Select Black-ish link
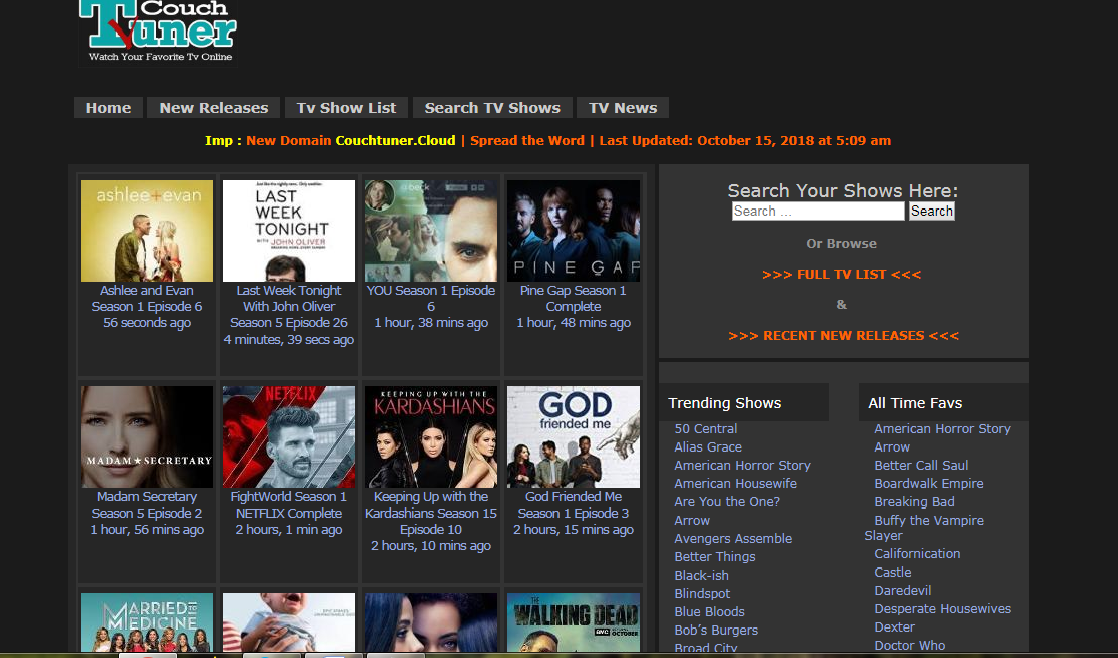This screenshot has height=658, width=1118. [x=702, y=575]
